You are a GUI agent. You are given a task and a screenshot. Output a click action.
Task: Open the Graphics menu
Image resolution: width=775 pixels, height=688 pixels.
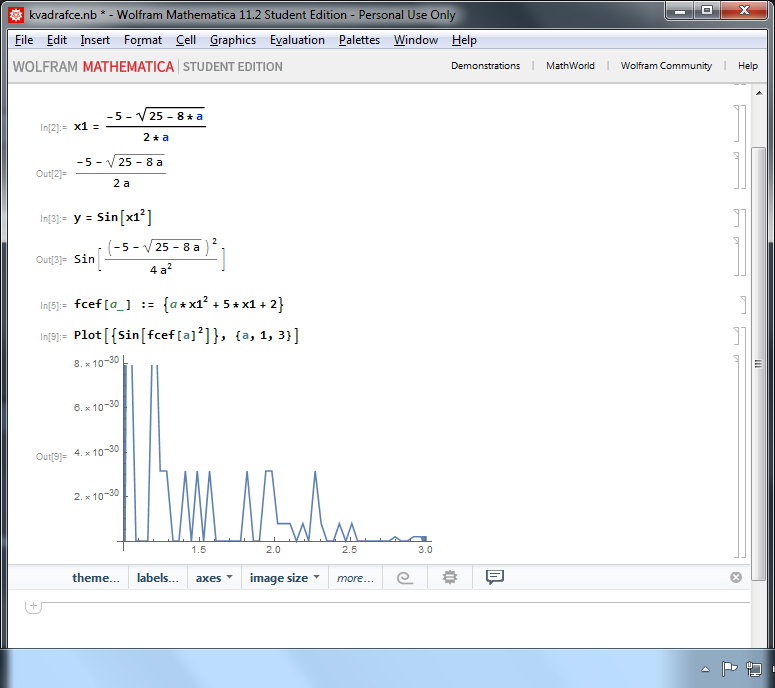click(x=233, y=40)
